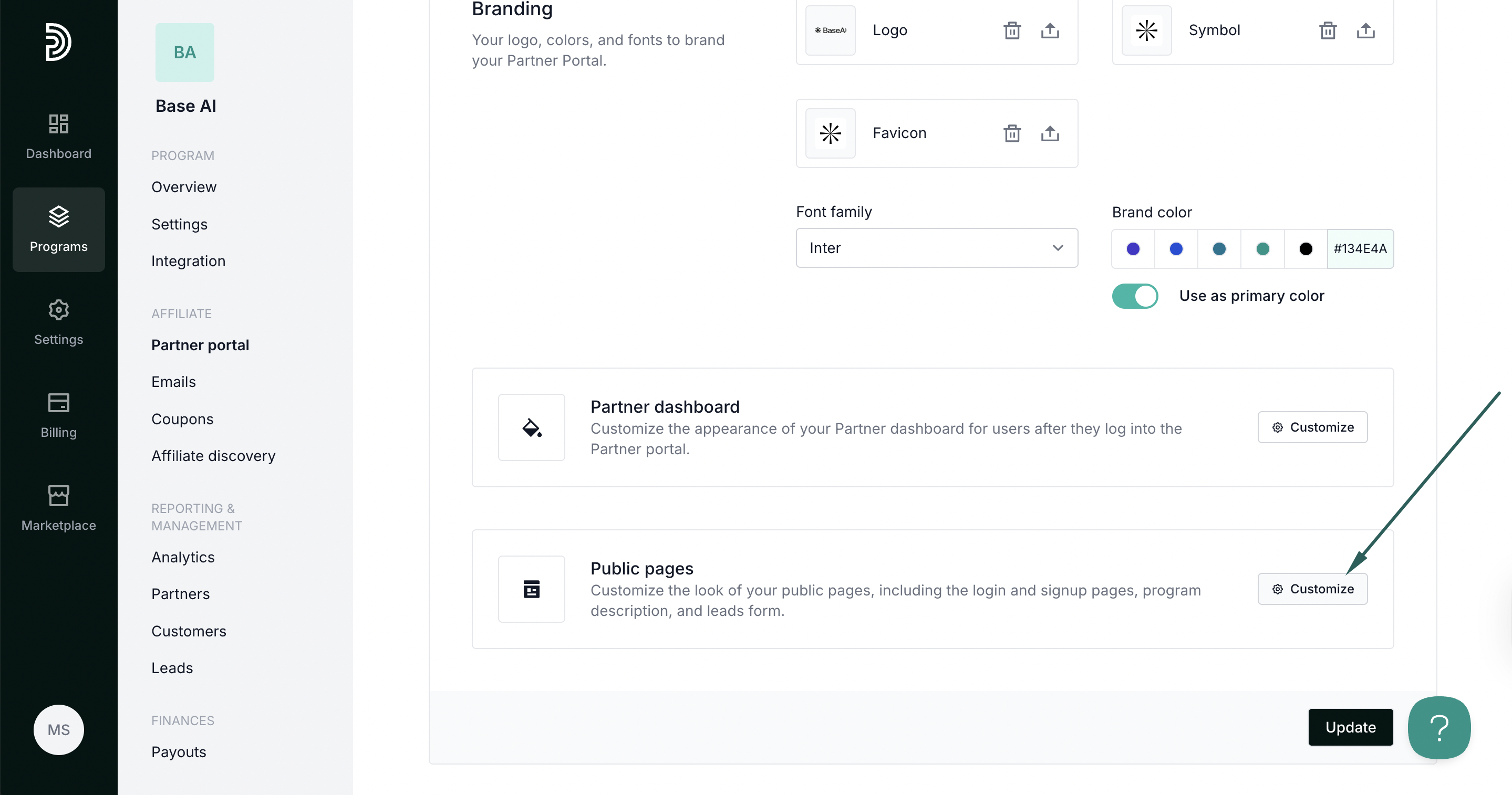This screenshot has height=795, width=1512.
Task: Open the Payouts page
Action: [179, 752]
